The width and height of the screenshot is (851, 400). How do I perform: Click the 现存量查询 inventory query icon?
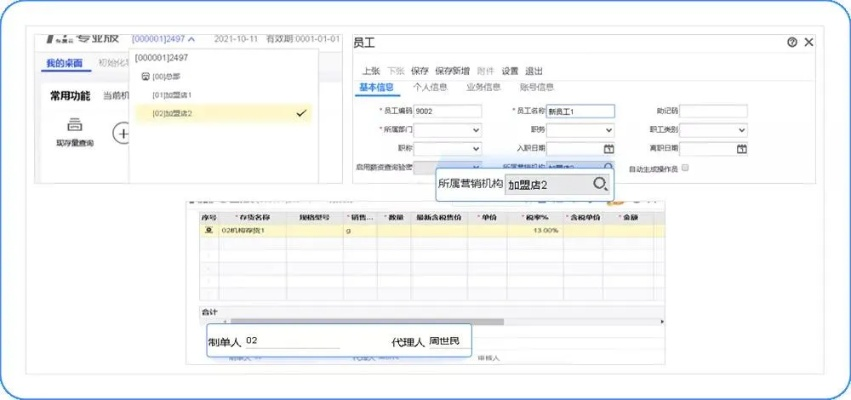pyautogui.click(x=74, y=126)
